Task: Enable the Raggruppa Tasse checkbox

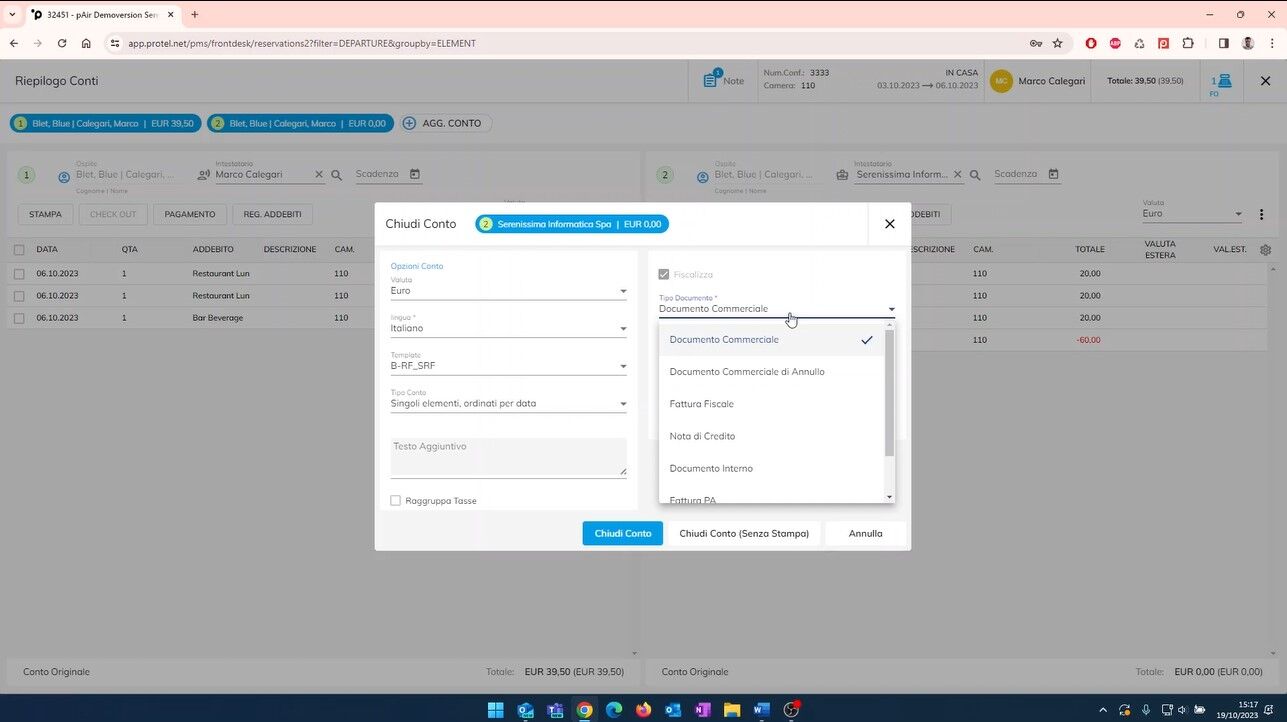Action: pos(396,500)
